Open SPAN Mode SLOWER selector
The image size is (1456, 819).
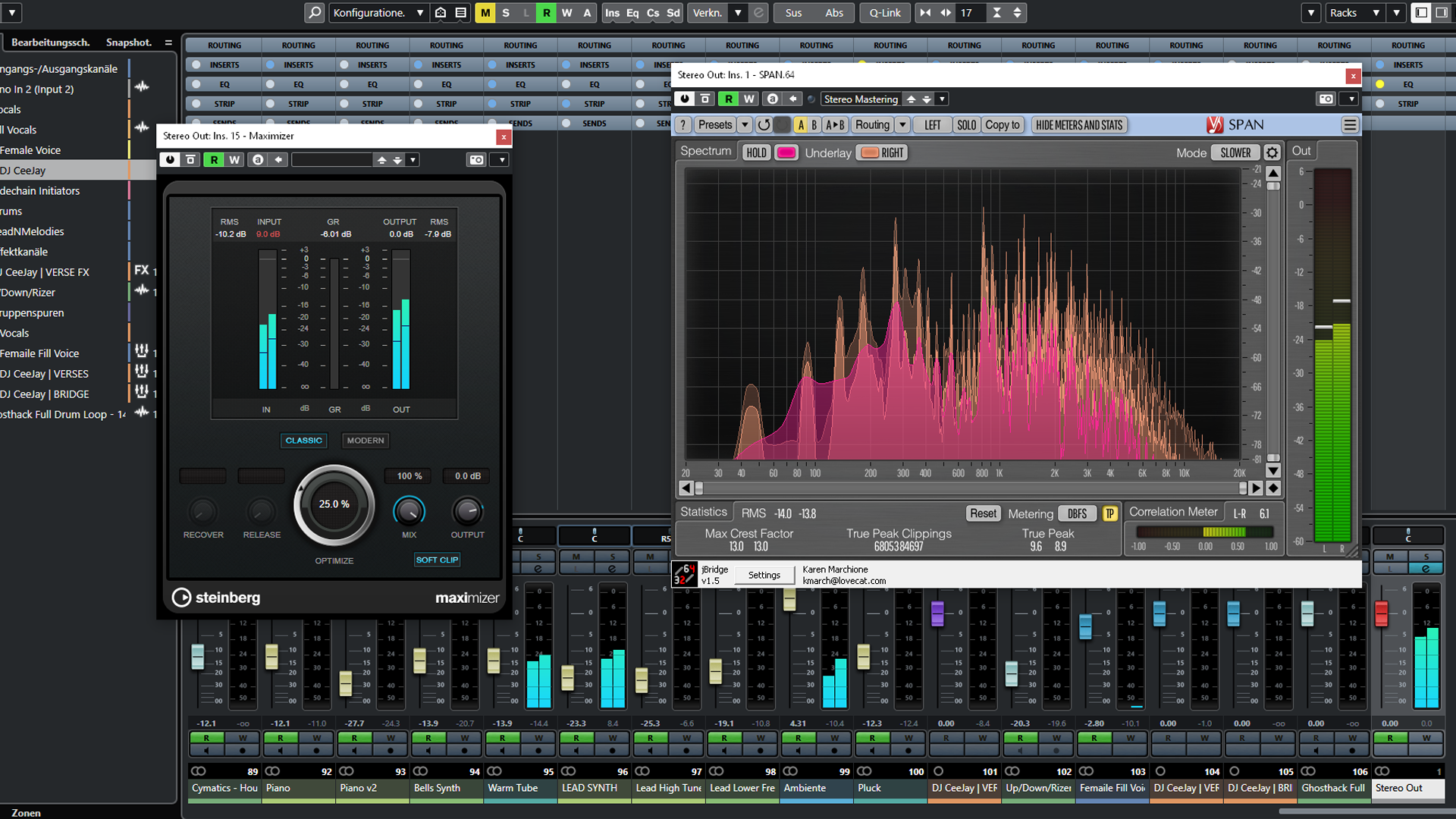[x=1235, y=152]
